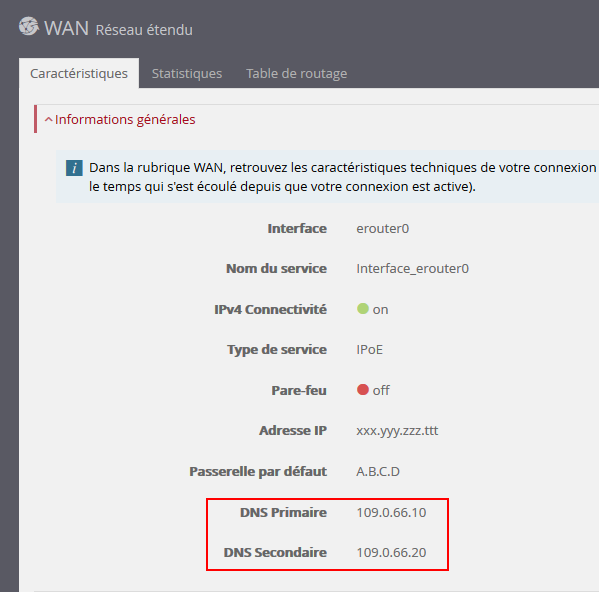599x592 pixels.
Task: Click the red Pare-feu status dot
Action: pyautogui.click(x=363, y=390)
